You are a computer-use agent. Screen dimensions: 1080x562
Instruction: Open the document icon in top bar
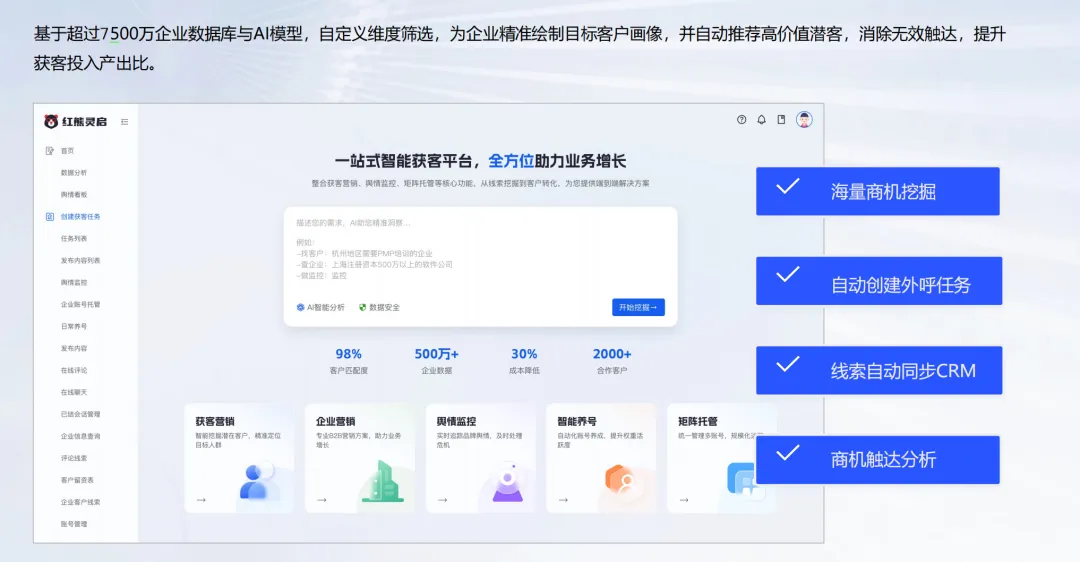[781, 120]
